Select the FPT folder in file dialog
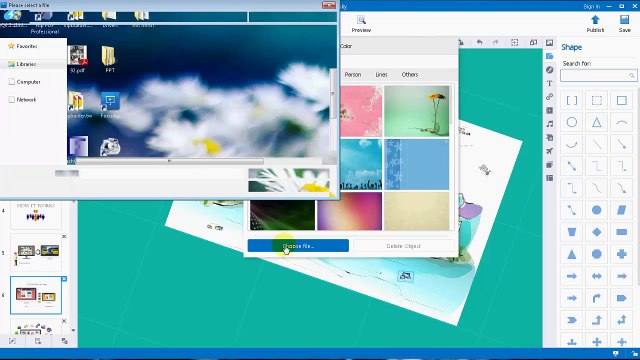 [109, 59]
